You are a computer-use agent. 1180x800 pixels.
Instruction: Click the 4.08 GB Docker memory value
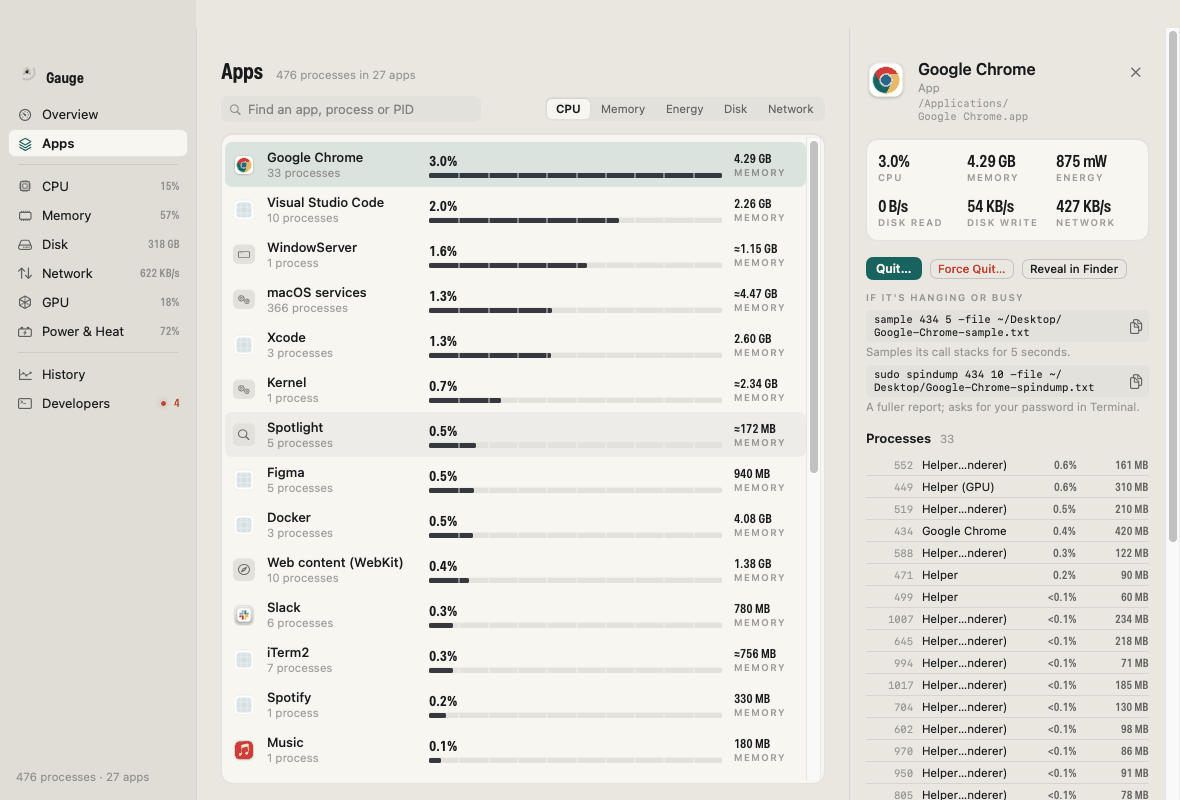click(x=753, y=519)
